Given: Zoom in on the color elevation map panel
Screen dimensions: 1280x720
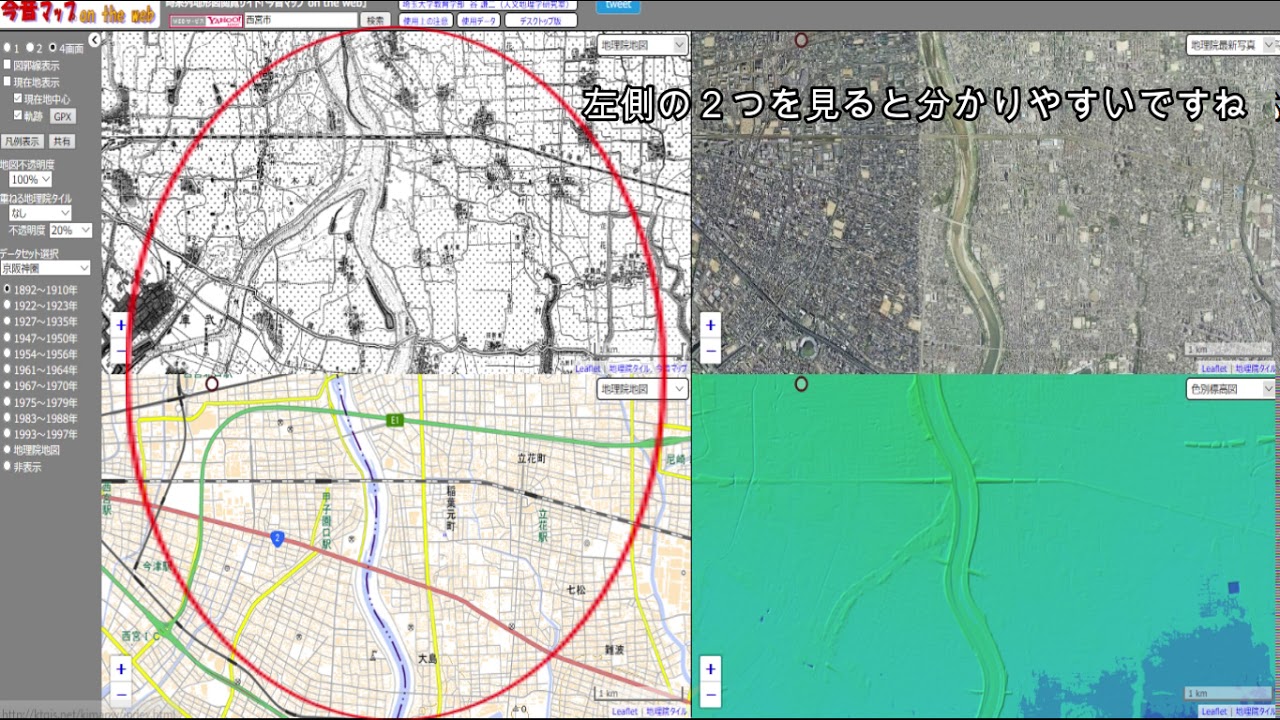Looking at the screenshot, I should (710, 669).
